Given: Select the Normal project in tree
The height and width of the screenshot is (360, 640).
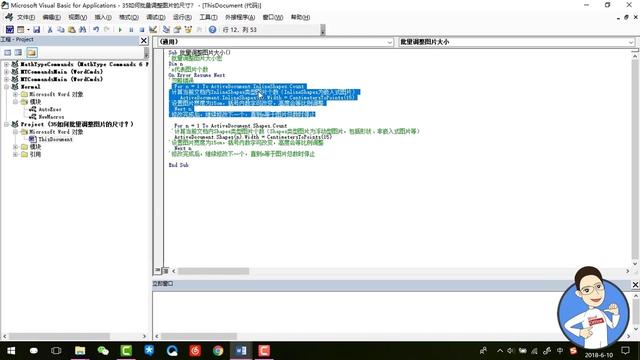Looking at the screenshot, I should click(x=30, y=87).
